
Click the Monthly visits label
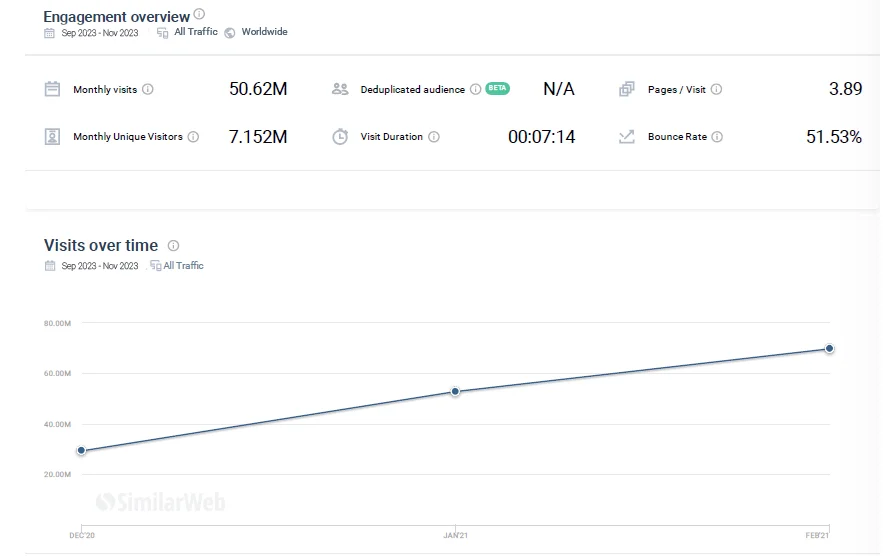105,89
